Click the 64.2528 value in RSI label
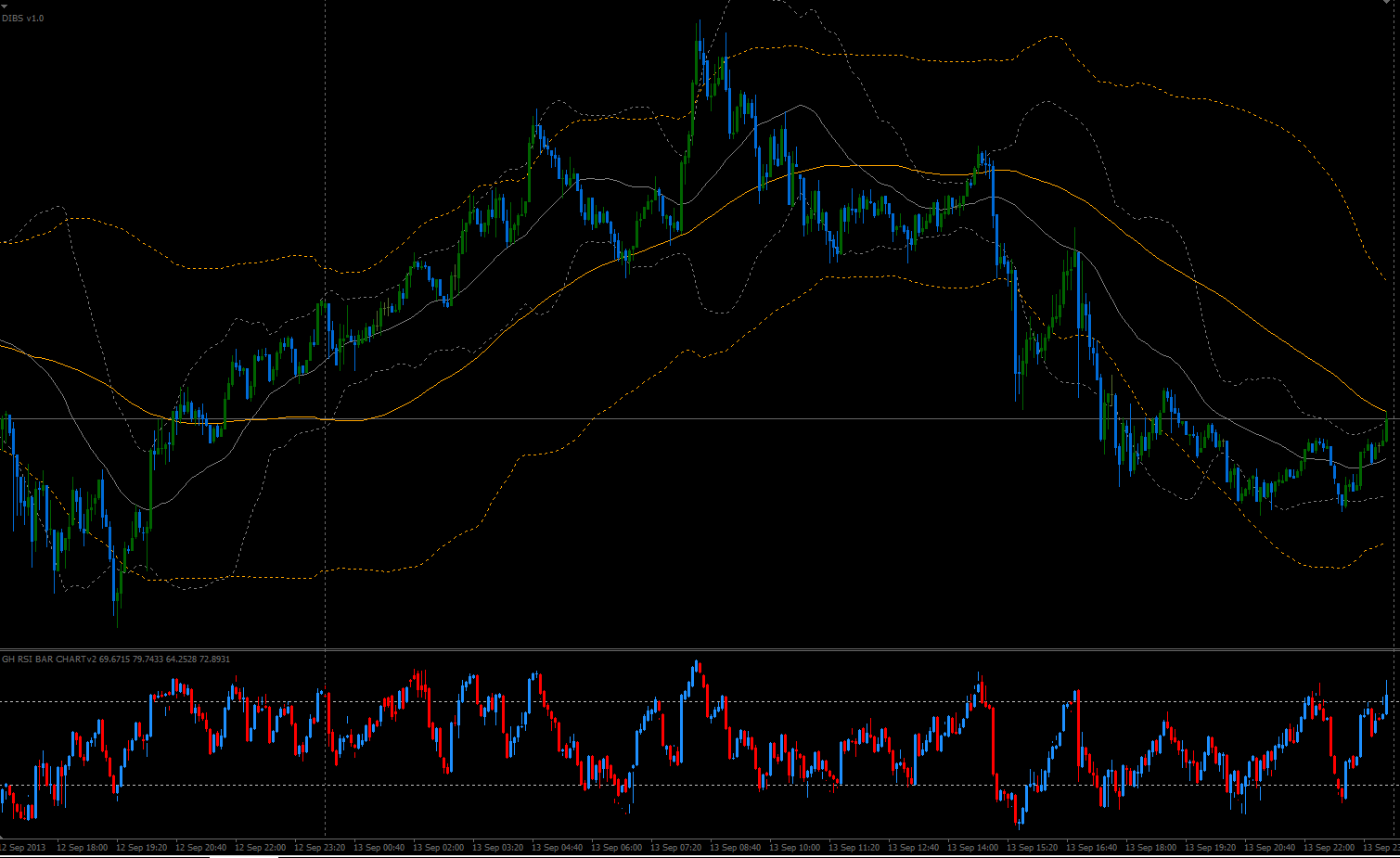Image resolution: width=1400 pixels, height=858 pixels. (x=181, y=660)
